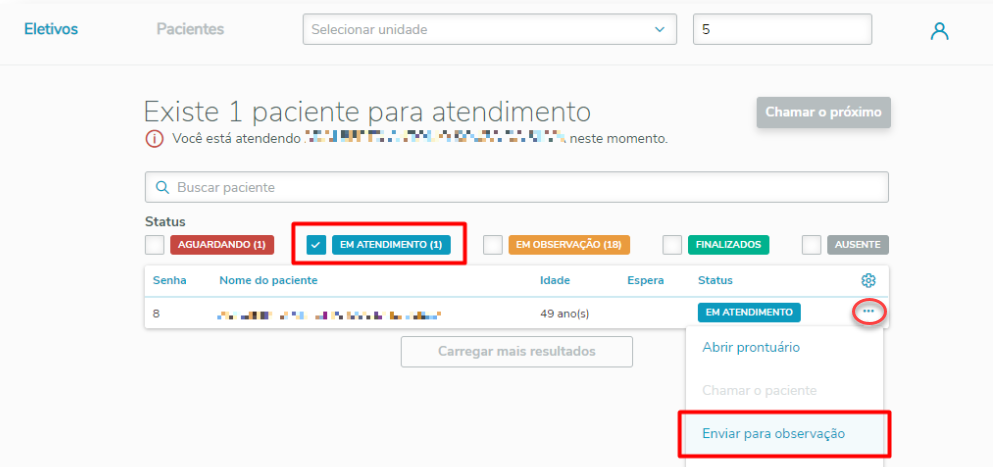Open the user profile icon
The width and height of the screenshot is (993, 467).
pyautogui.click(x=939, y=31)
